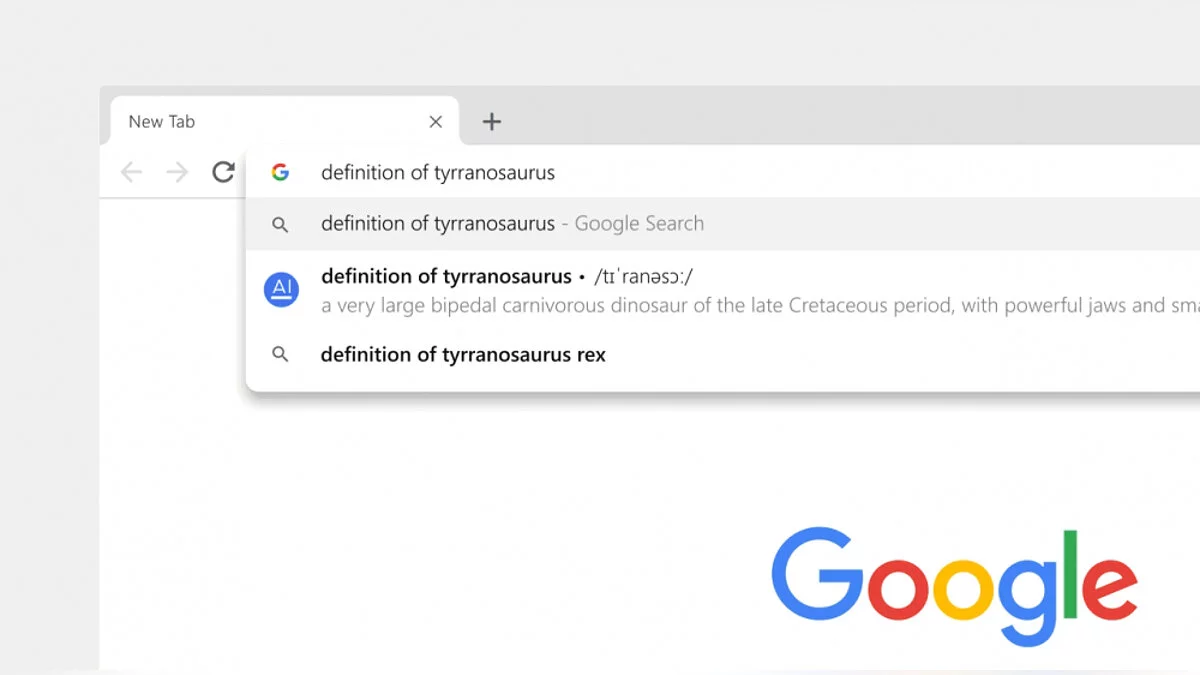Screen dimensions: 1200x675
Task: Open a new tab with plus button
Action: [491, 122]
